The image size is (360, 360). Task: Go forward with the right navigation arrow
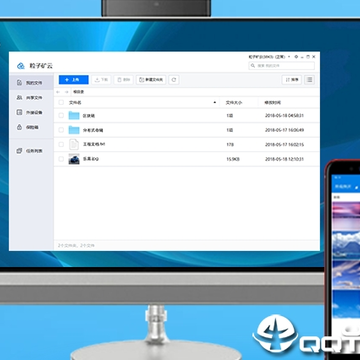(66, 92)
